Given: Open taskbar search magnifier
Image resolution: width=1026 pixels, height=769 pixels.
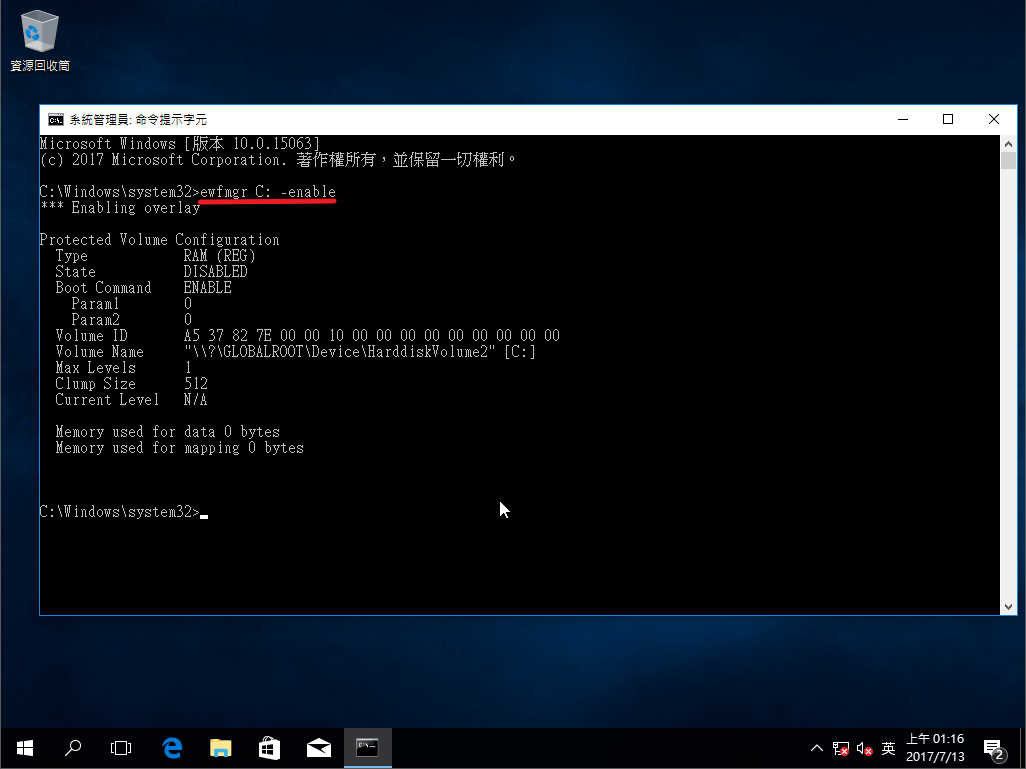Looking at the screenshot, I should pos(73,747).
